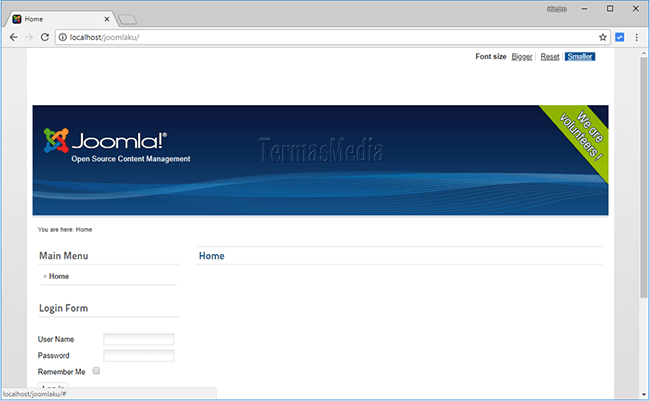Click the Reset font size link
This screenshot has width=650, height=401.
[550, 56]
